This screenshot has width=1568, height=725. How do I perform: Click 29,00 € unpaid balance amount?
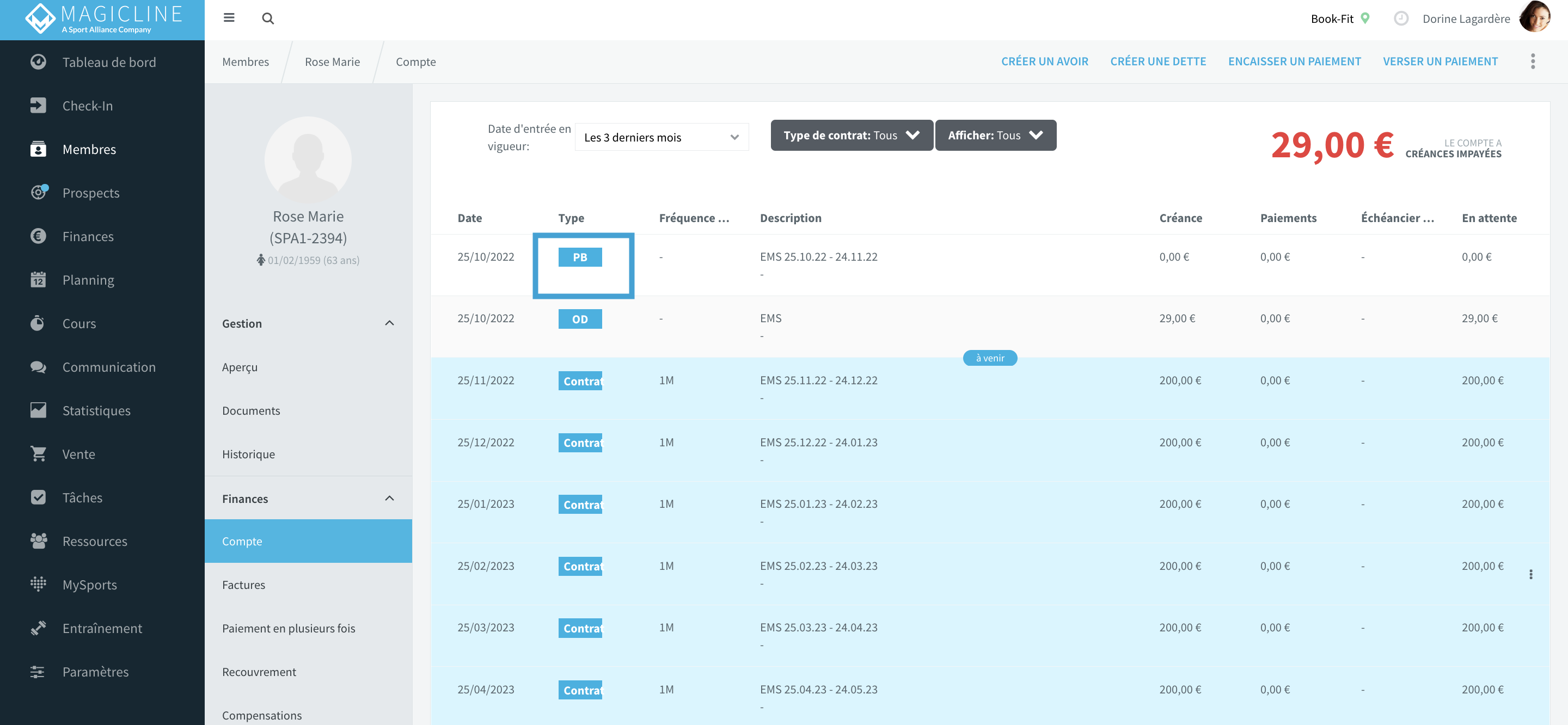click(x=1332, y=145)
